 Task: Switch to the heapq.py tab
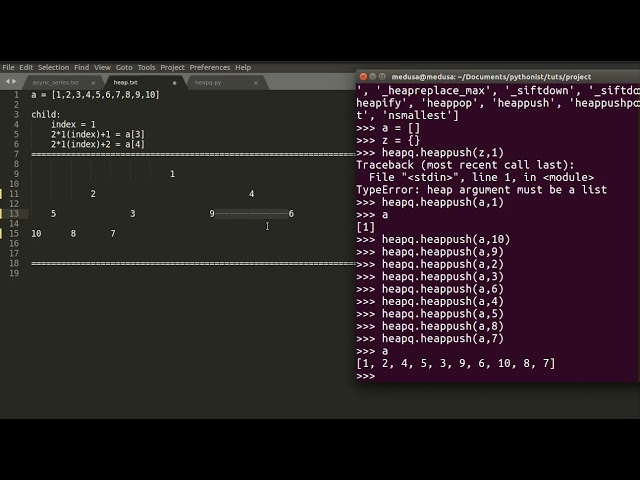[208, 82]
